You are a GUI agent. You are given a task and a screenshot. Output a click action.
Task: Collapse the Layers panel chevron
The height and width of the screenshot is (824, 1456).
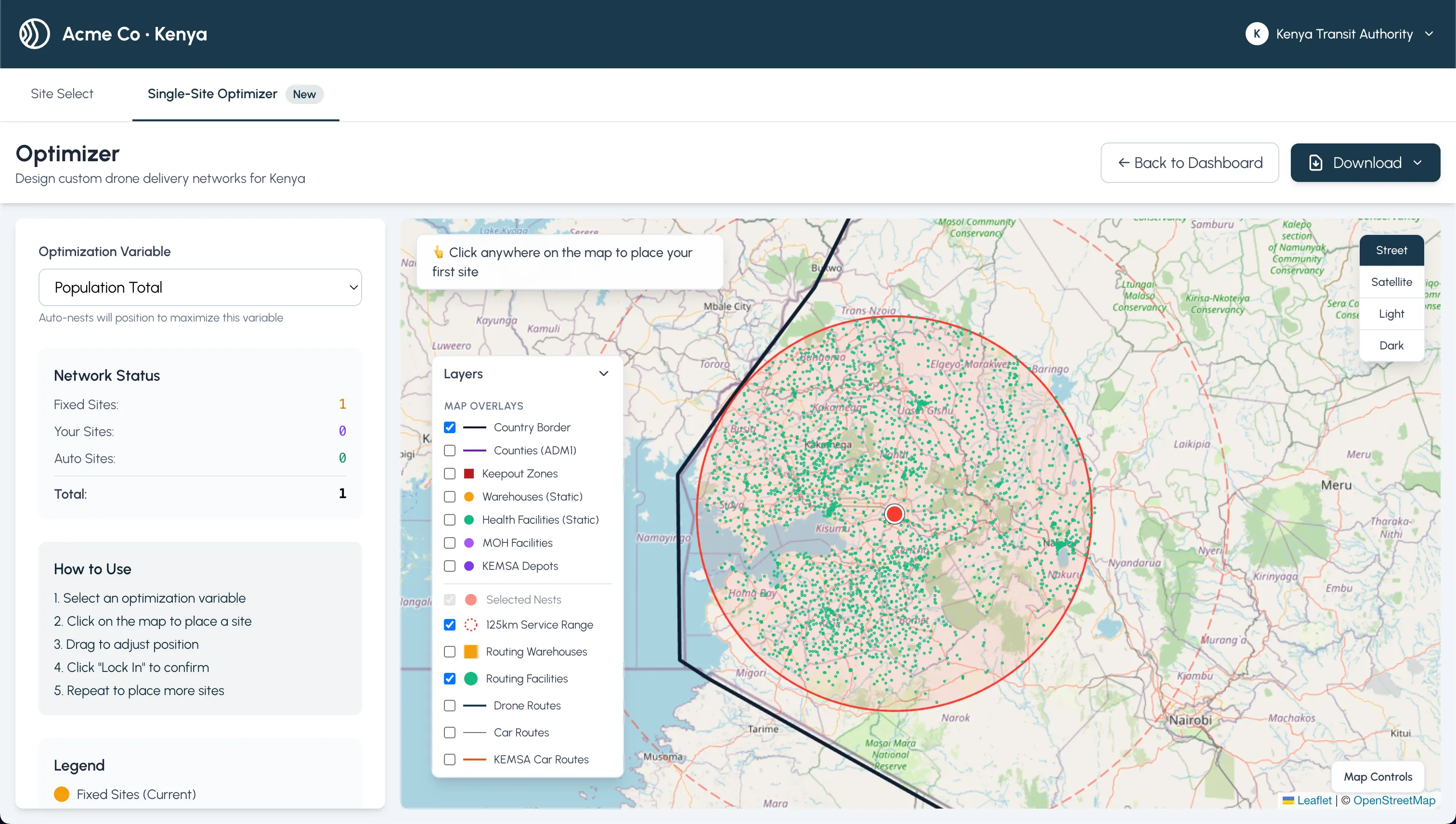click(x=603, y=373)
